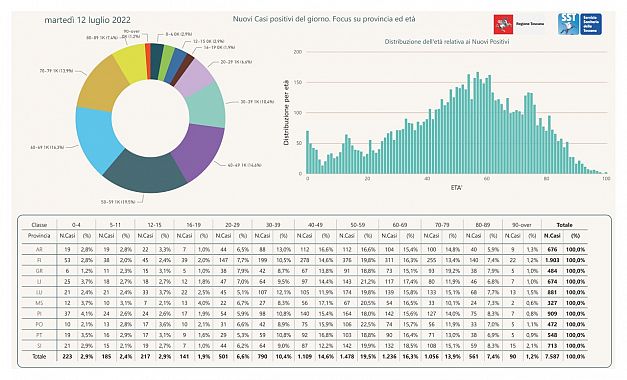Click the '80-89' age class column header
This screenshot has height=380, width=627.
(483, 225)
